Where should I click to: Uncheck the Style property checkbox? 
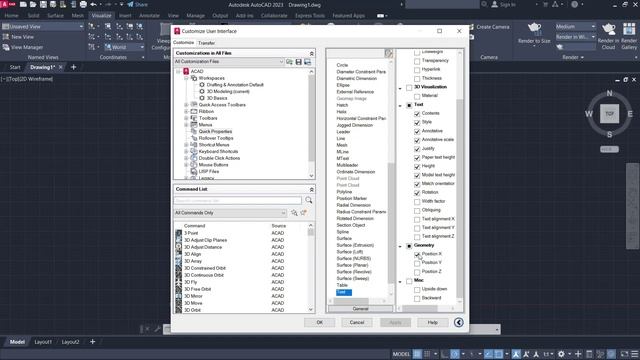point(417,122)
